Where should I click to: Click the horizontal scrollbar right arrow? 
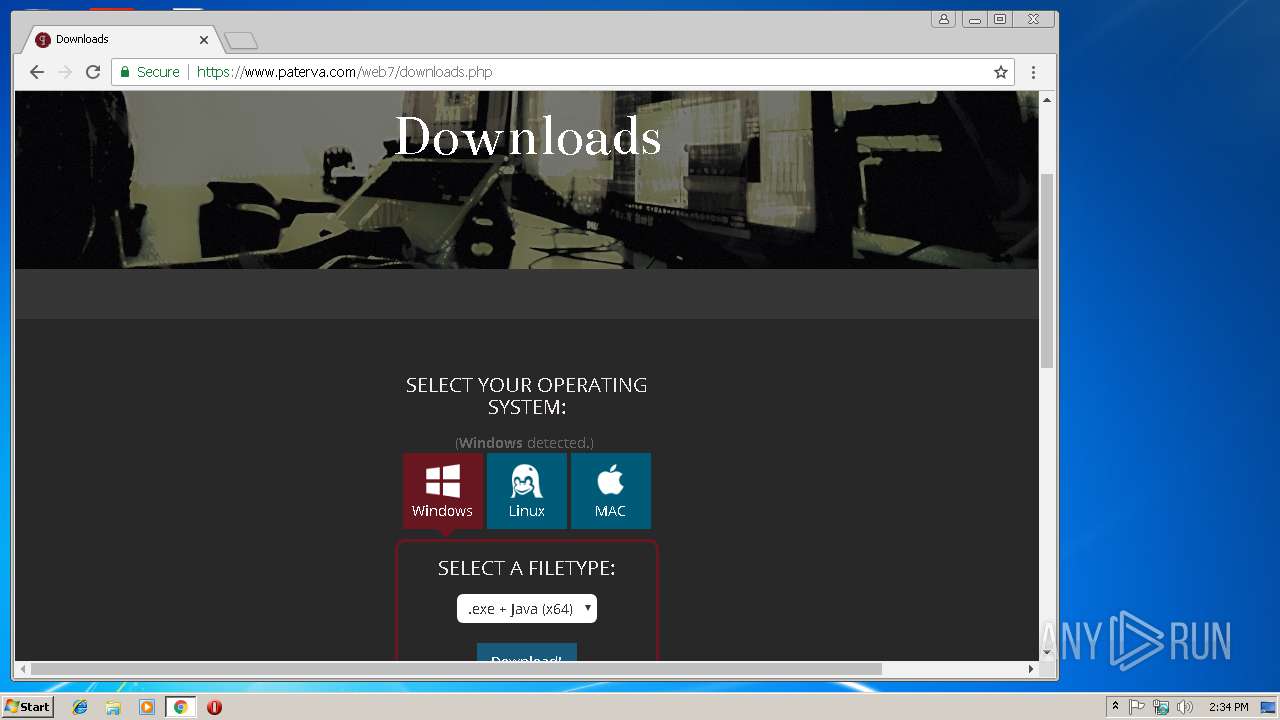1032,669
